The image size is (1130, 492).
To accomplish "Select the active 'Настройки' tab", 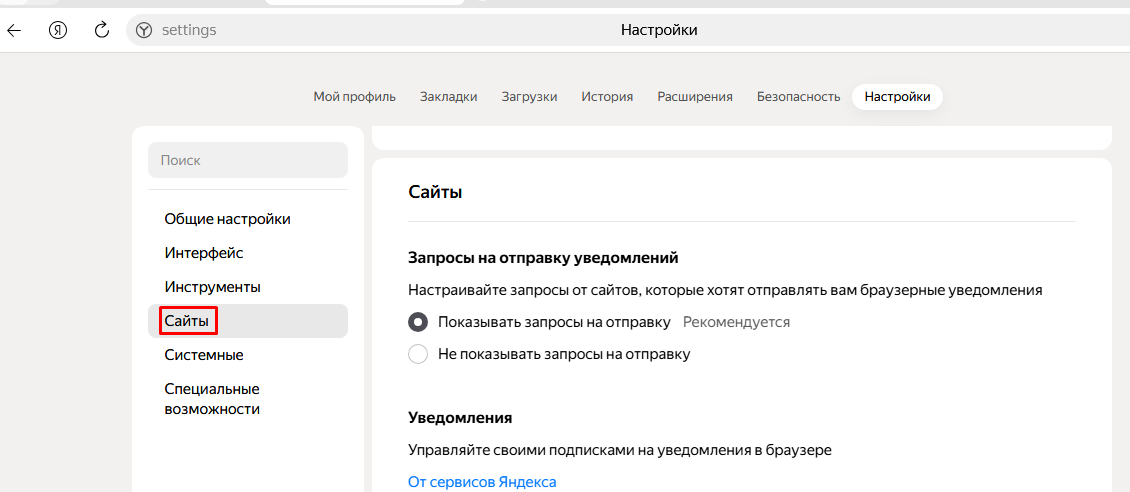I will pyautogui.click(x=897, y=97).
